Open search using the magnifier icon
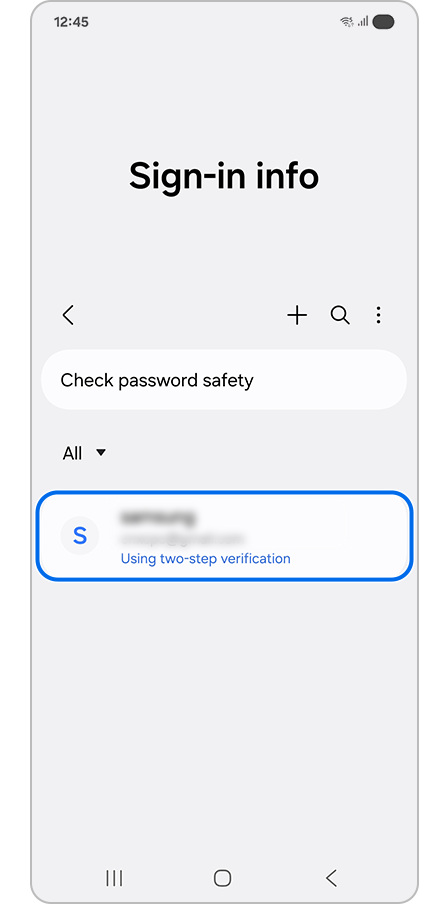448x904 pixels. tap(340, 315)
